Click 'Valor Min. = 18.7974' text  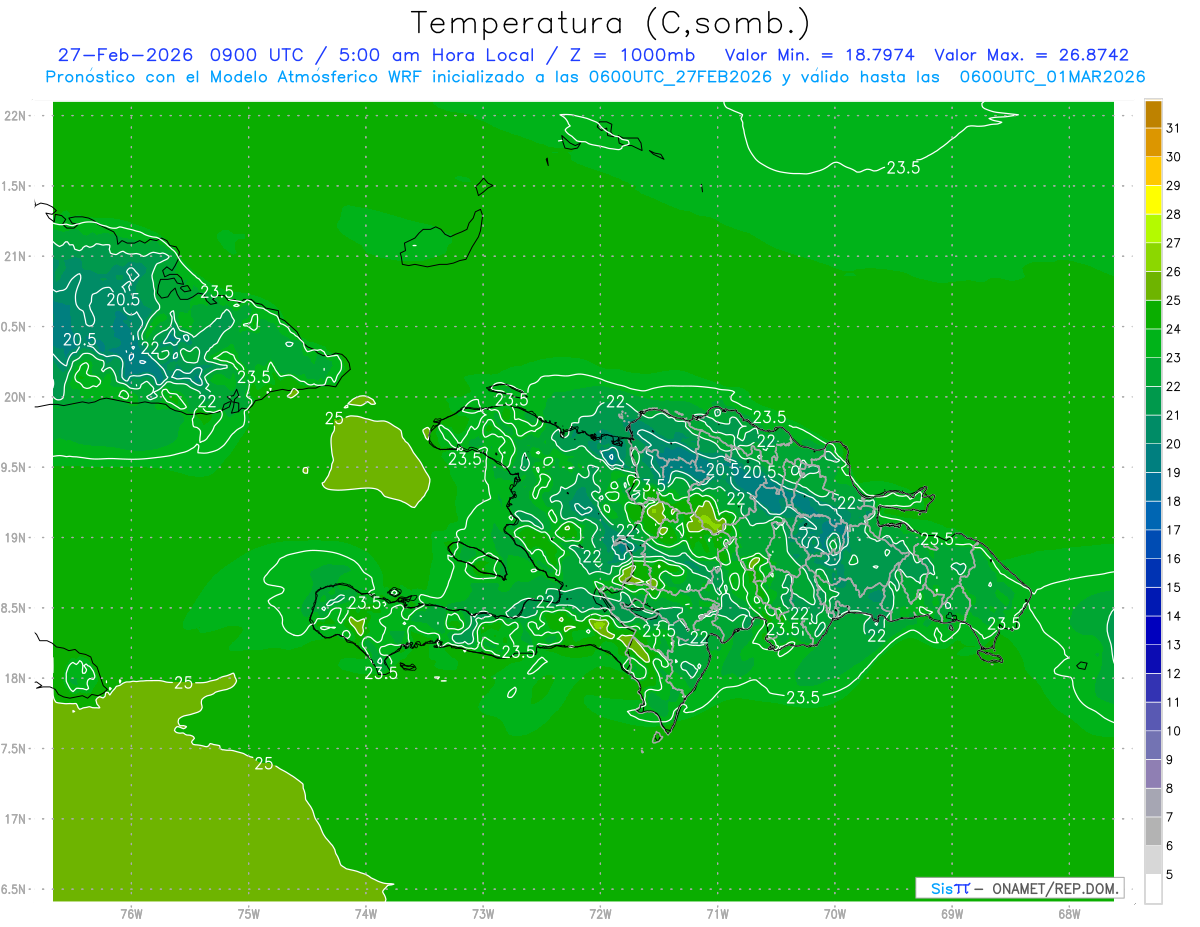820,55
